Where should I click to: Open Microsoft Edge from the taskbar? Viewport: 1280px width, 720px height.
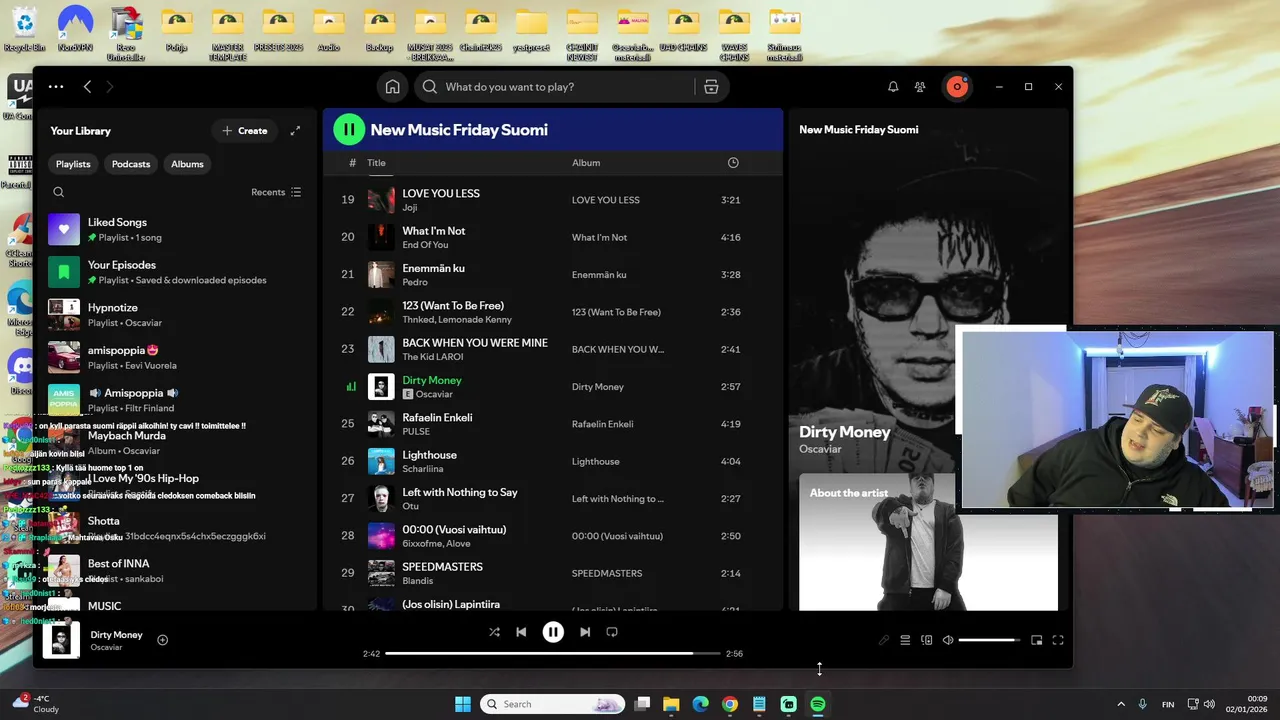tap(700, 704)
